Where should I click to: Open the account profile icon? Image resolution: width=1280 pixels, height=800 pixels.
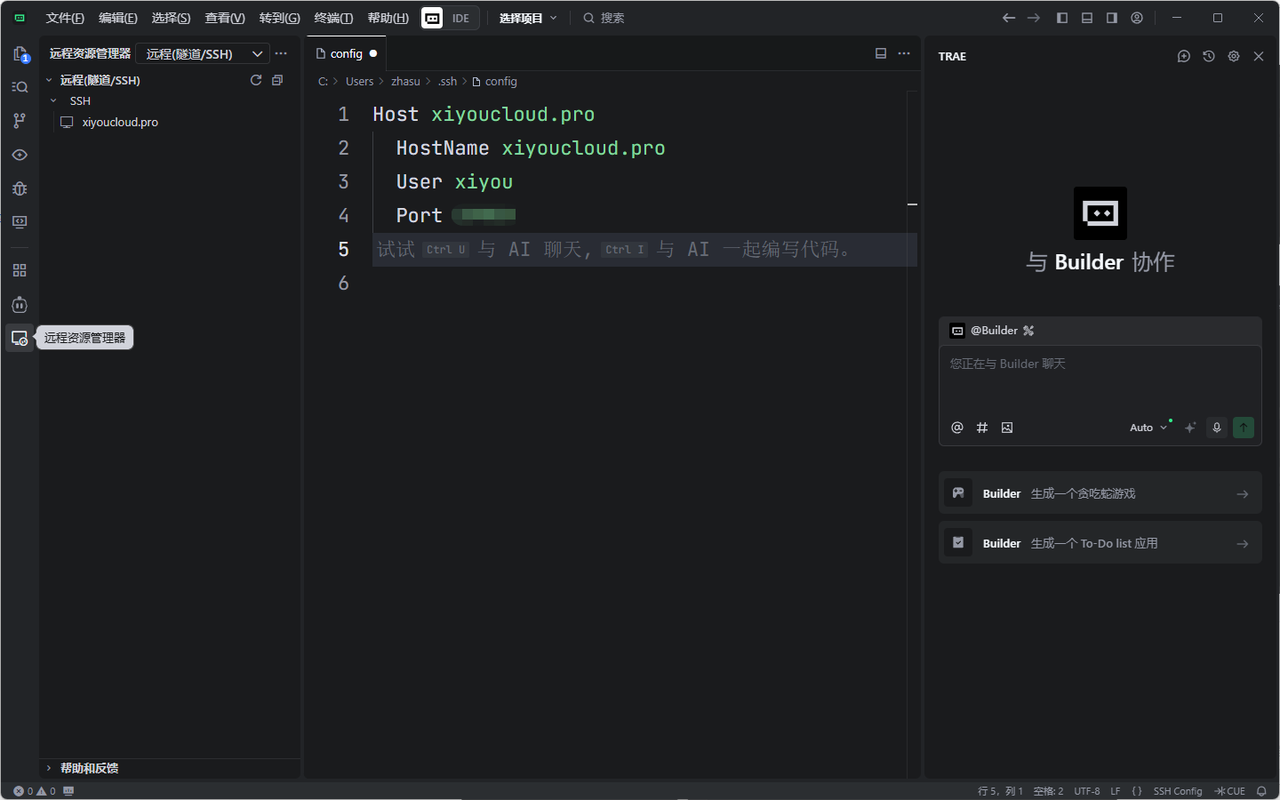pyautogui.click(x=1137, y=18)
